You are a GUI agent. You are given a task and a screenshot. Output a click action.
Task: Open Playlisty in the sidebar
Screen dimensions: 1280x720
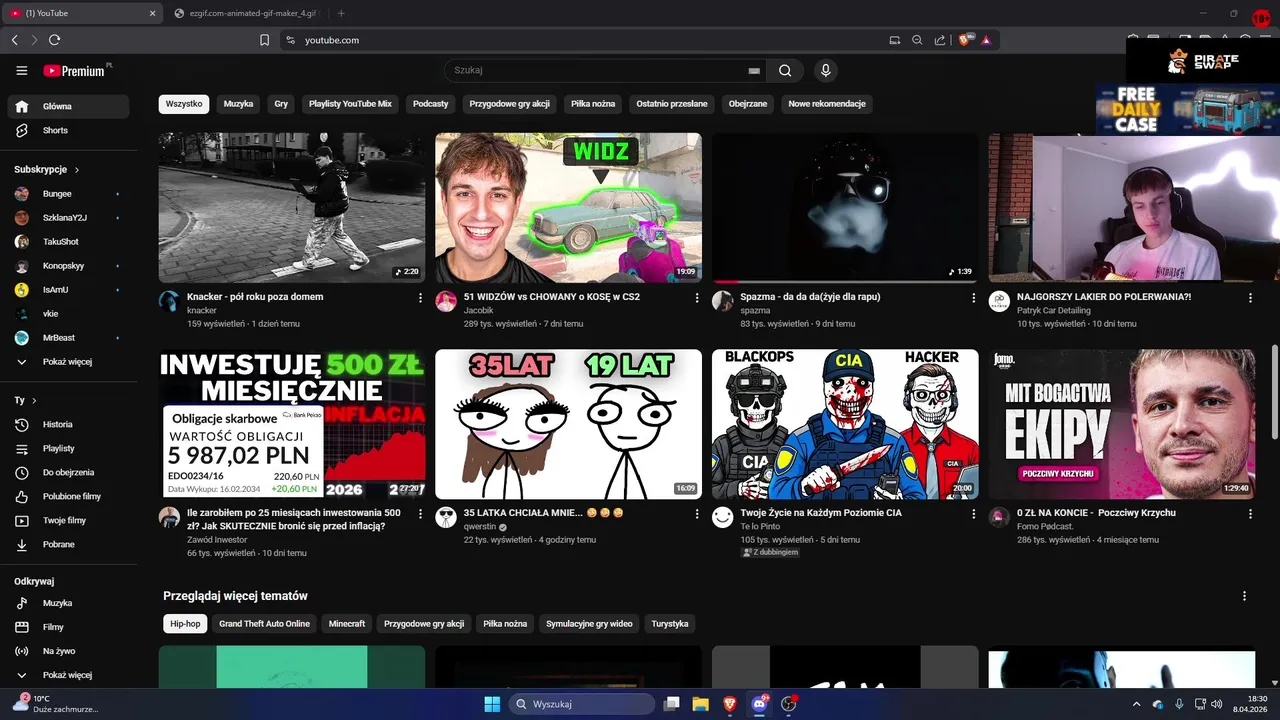[68, 448]
